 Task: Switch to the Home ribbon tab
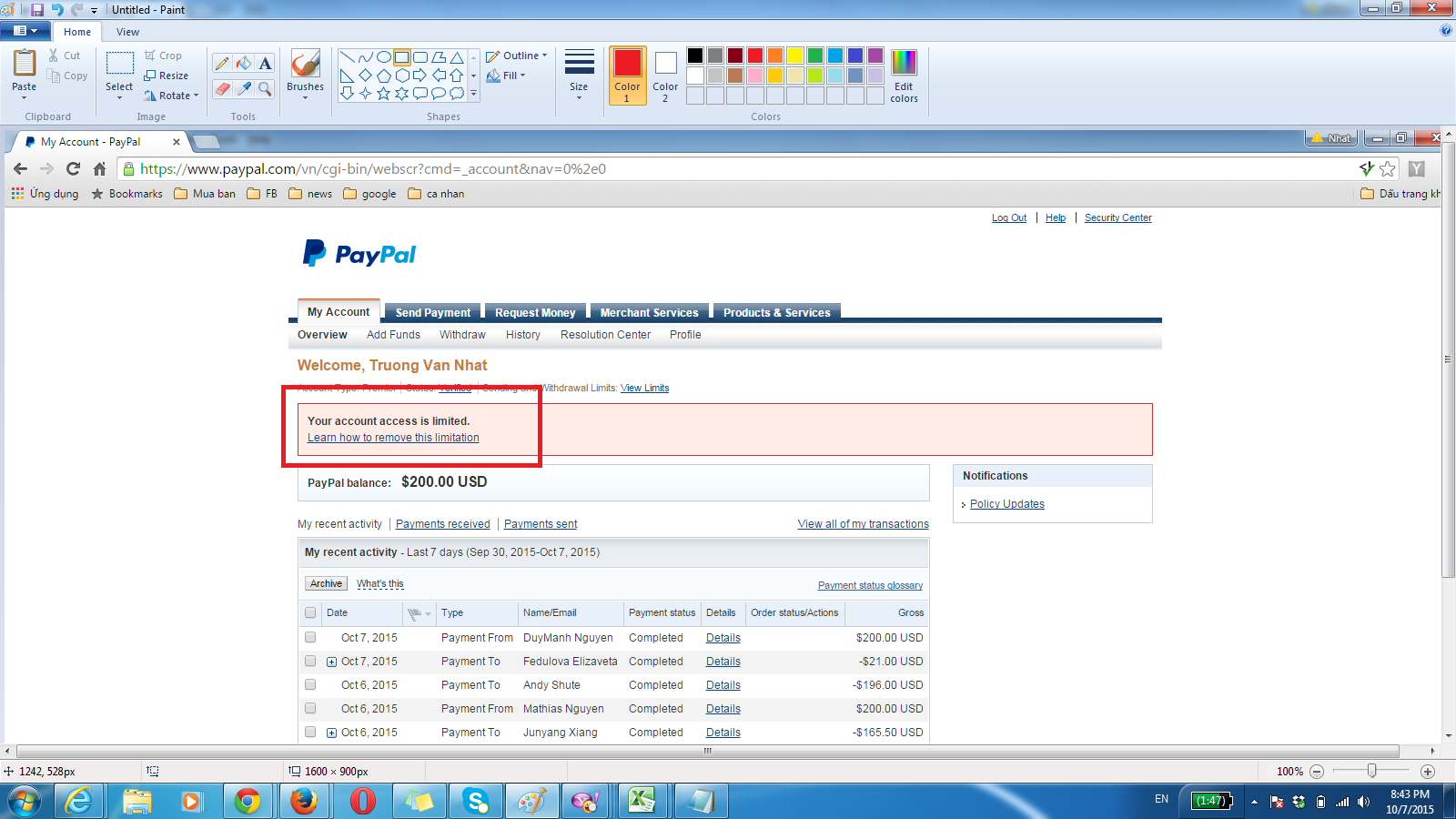(77, 32)
